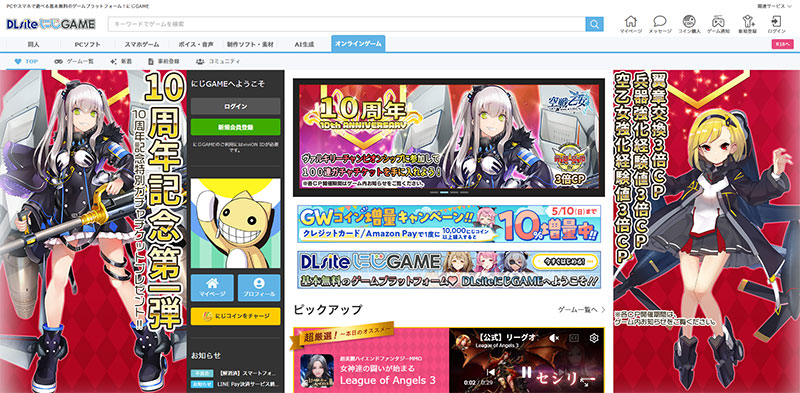
Task: Select first carousel indicator dot
Action: coord(434,192)
